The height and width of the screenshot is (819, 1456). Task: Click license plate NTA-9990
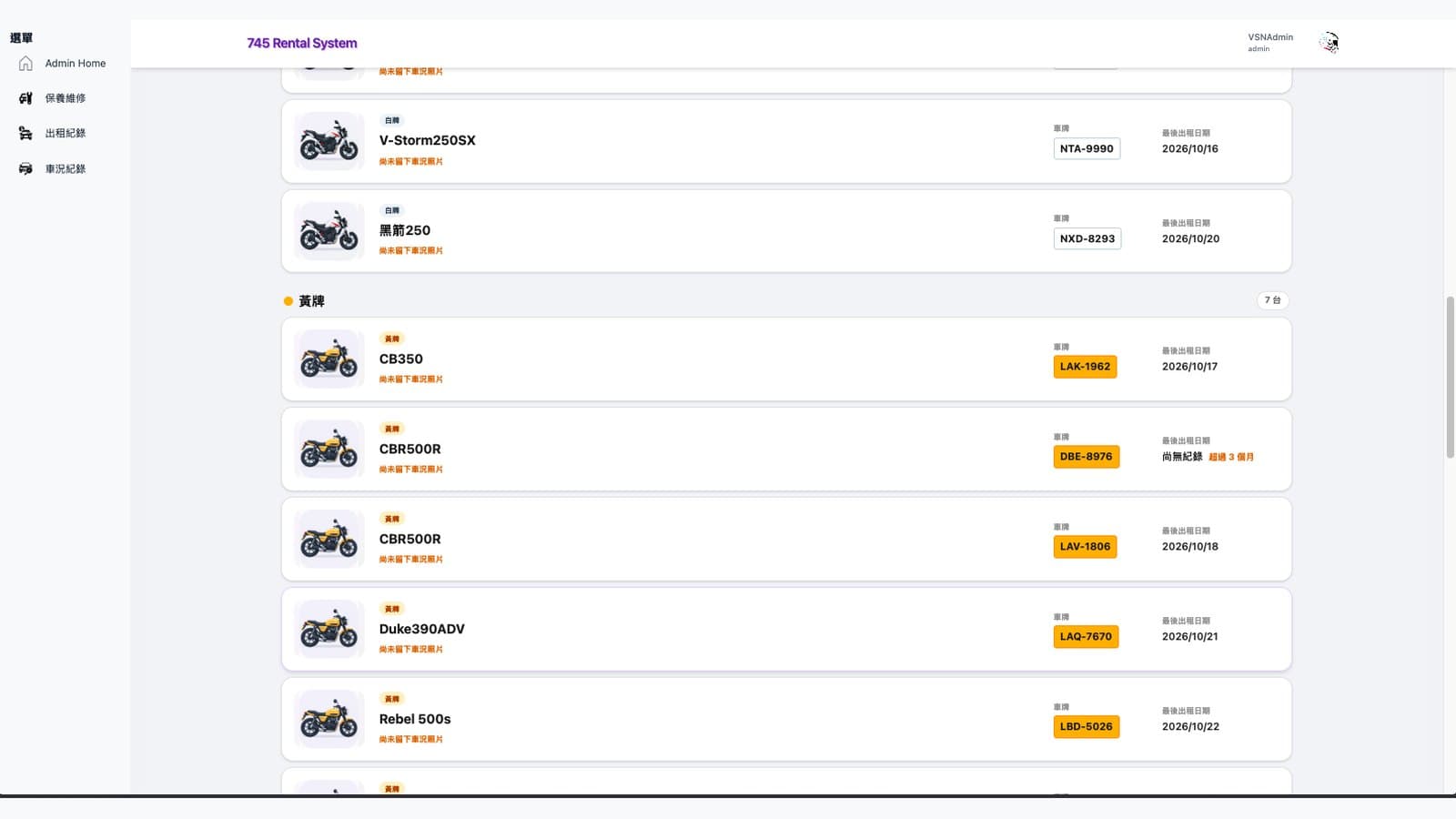coord(1087,148)
